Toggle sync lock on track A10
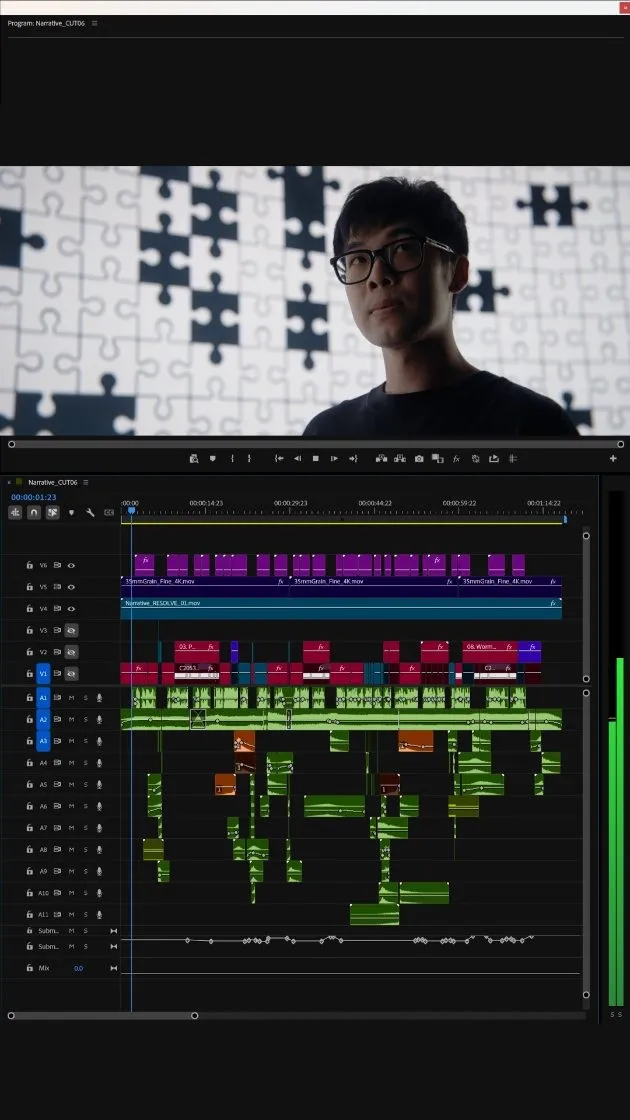The image size is (630, 1120). tap(57, 893)
